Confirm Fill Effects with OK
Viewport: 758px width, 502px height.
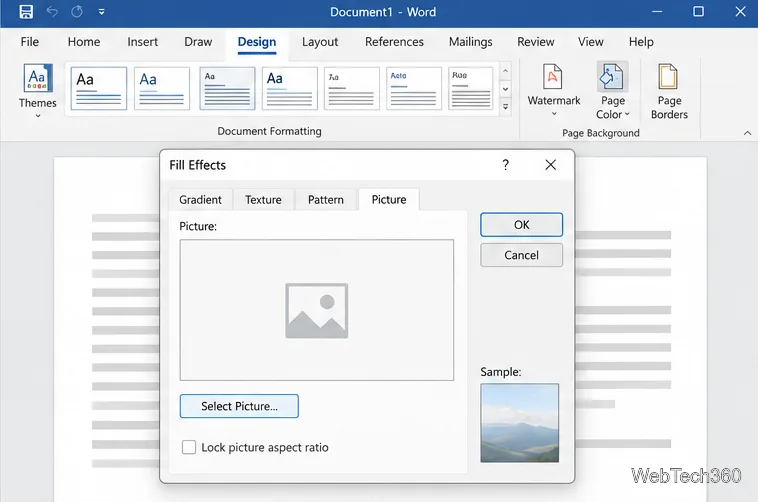pyautogui.click(x=521, y=225)
